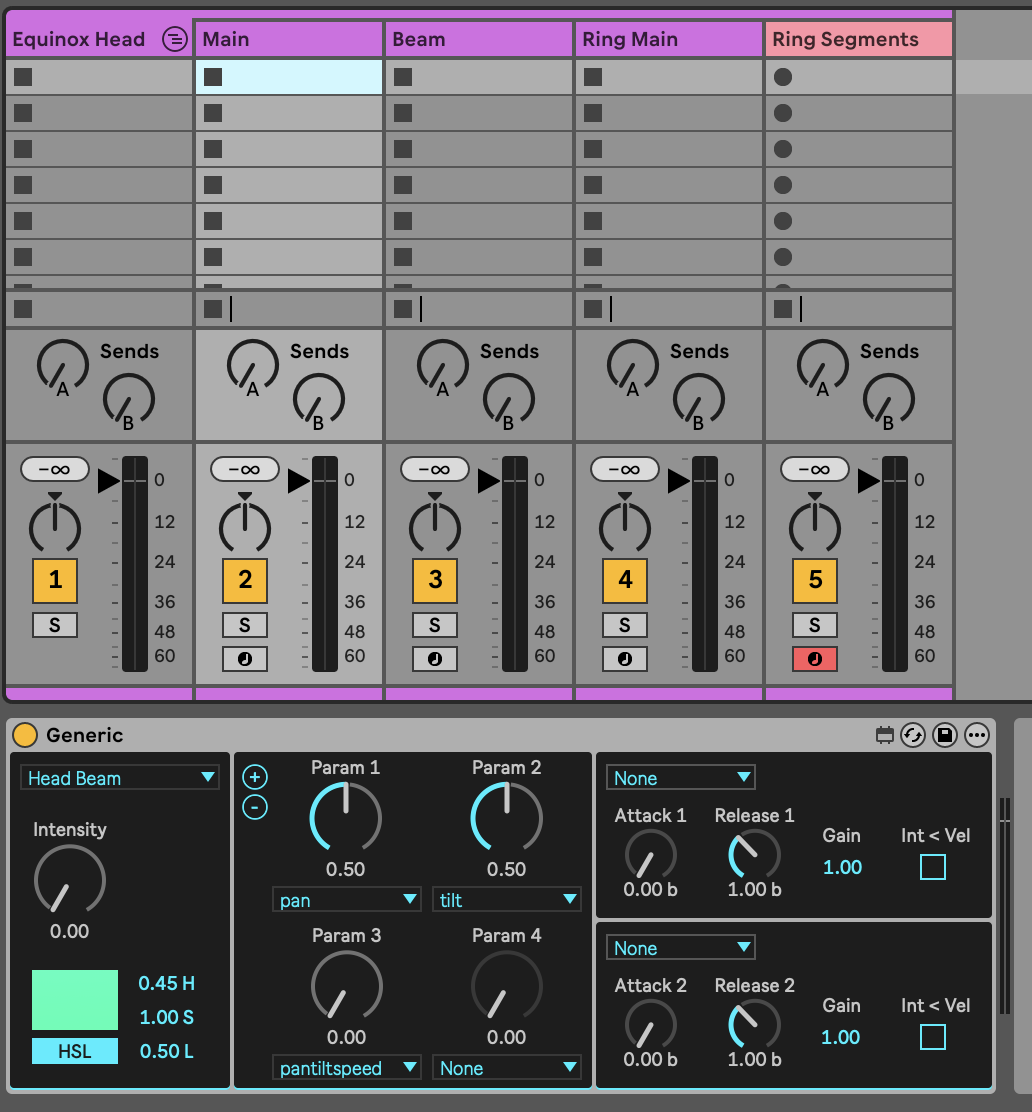The height and width of the screenshot is (1112, 1032).
Task: Stop clips on the Beam track
Action: click(x=403, y=309)
